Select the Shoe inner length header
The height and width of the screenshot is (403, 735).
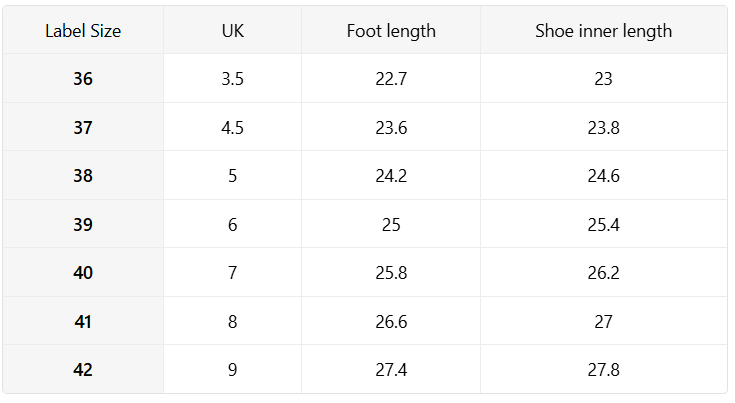tap(603, 31)
